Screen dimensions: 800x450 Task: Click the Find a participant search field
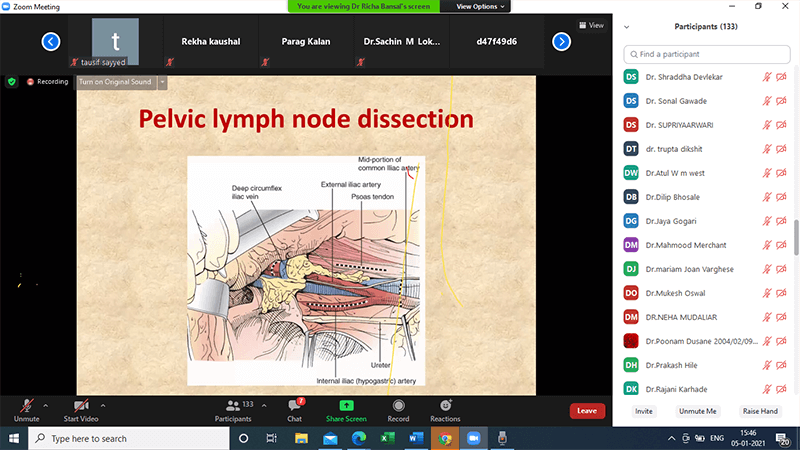click(x=706, y=53)
